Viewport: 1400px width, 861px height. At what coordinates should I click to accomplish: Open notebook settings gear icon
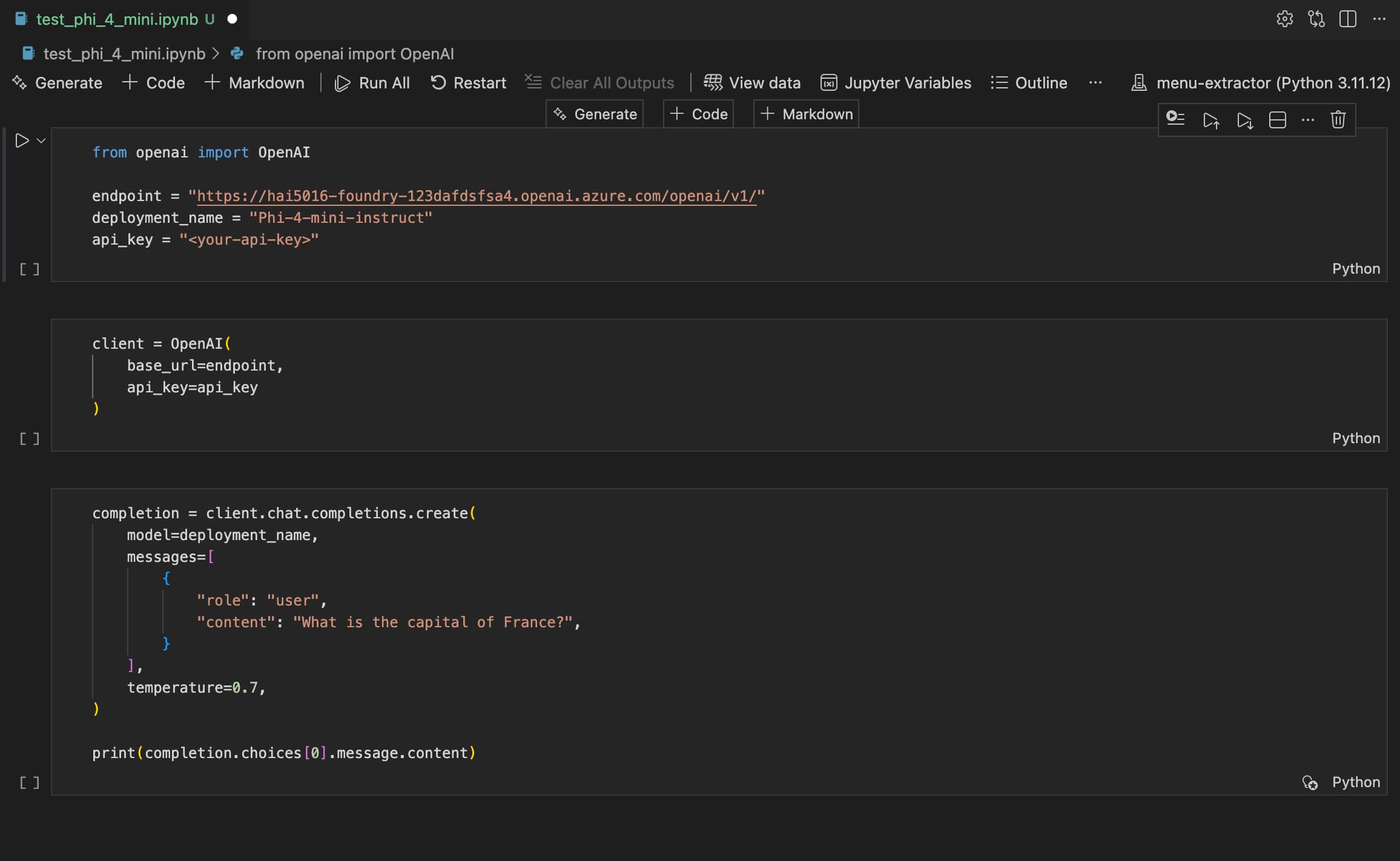[x=1284, y=19]
